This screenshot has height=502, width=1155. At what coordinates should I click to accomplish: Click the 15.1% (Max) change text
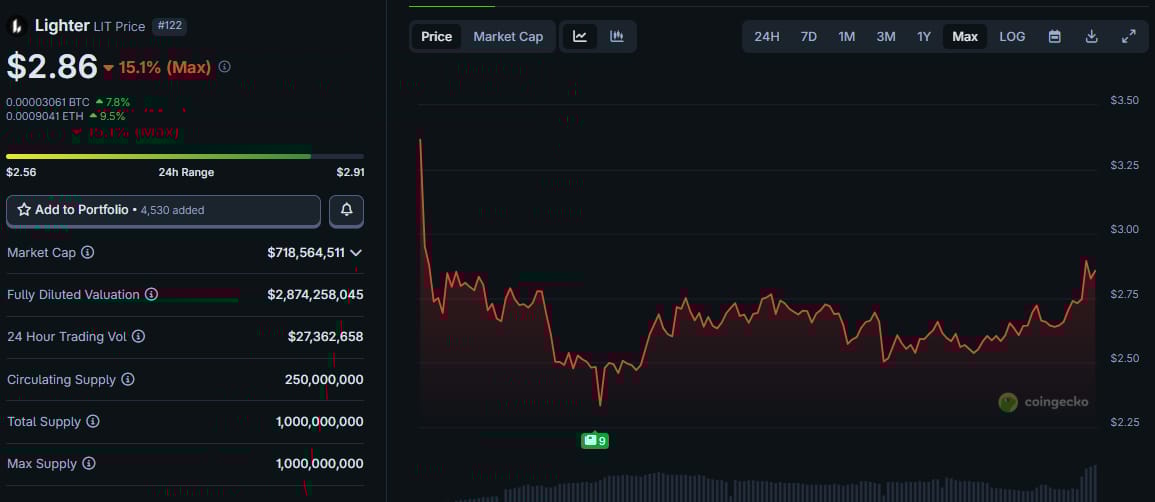[165, 68]
